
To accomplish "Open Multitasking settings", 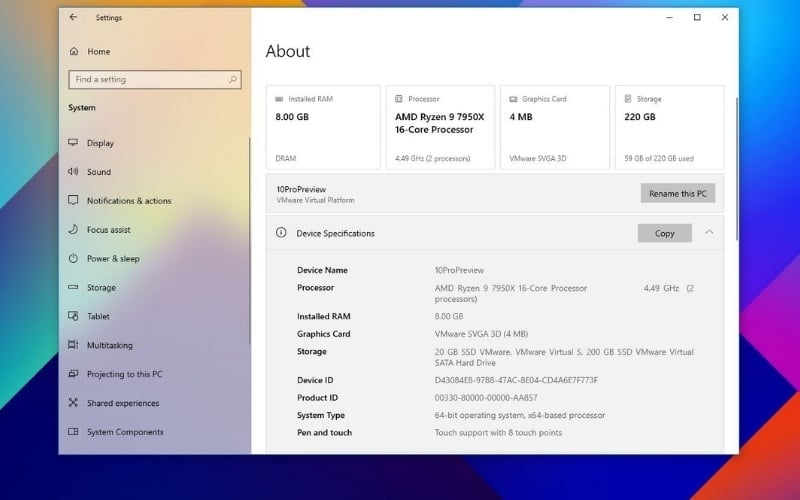I will point(109,345).
